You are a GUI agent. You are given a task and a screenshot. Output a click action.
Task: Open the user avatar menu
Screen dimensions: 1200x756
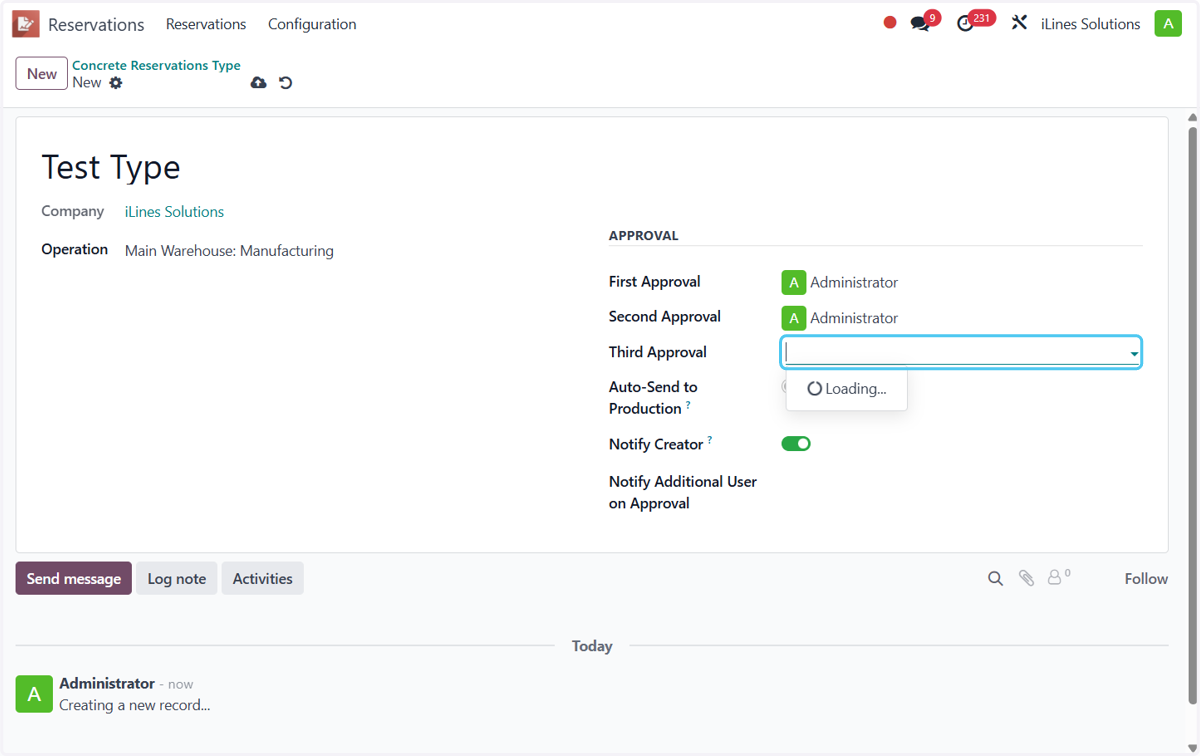[1168, 23]
